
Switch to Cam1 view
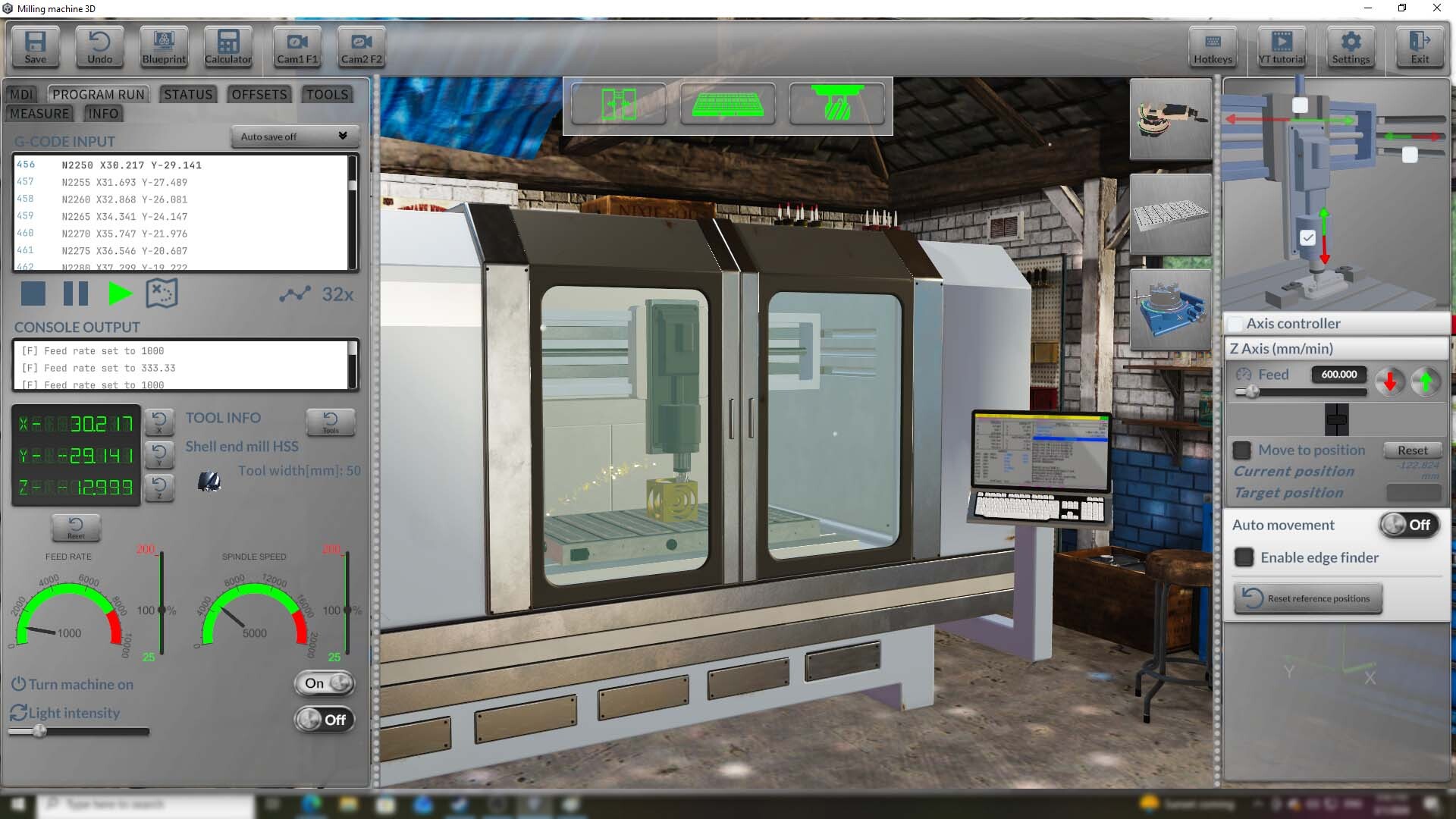point(297,47)
